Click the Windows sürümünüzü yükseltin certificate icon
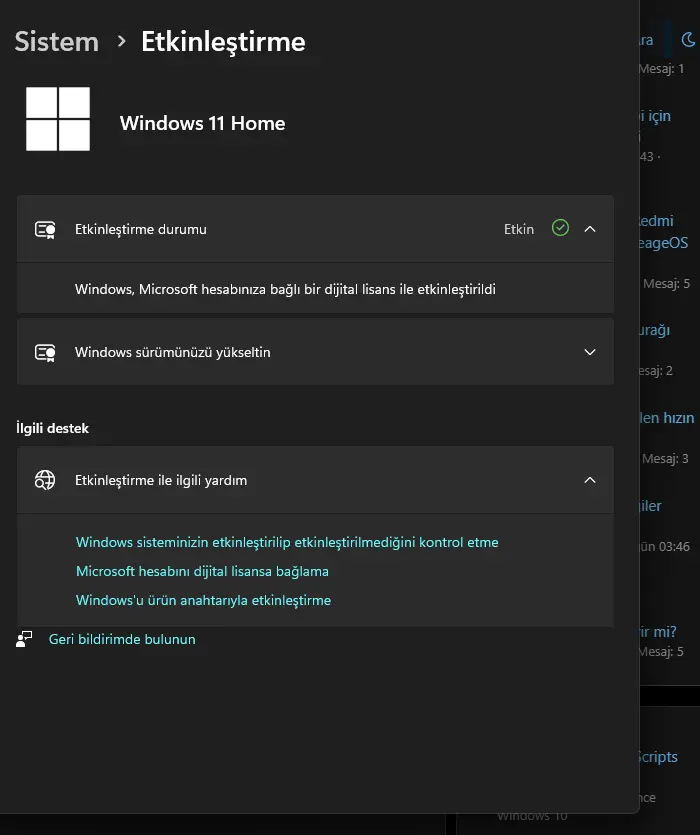 pos(45,353)
